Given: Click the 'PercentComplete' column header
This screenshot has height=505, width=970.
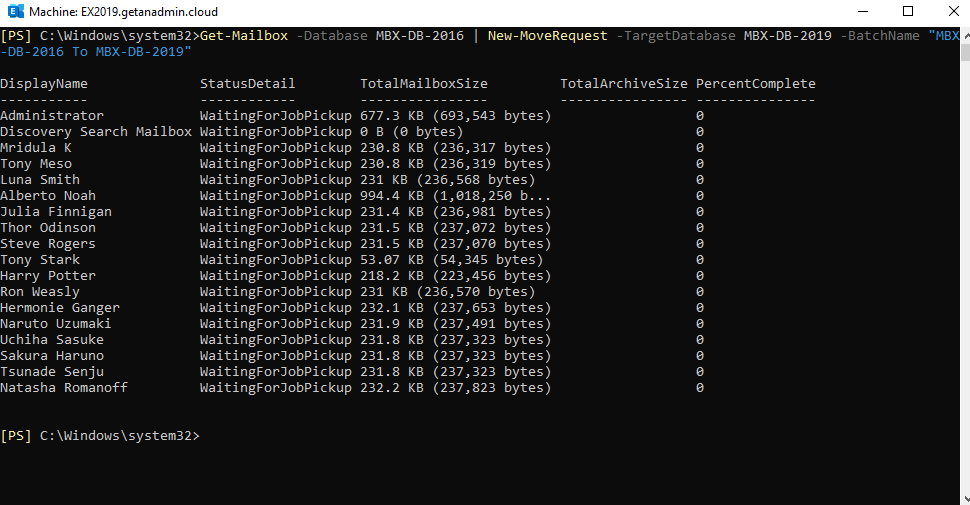Looking at the screenshot, I should coord(755,84).
